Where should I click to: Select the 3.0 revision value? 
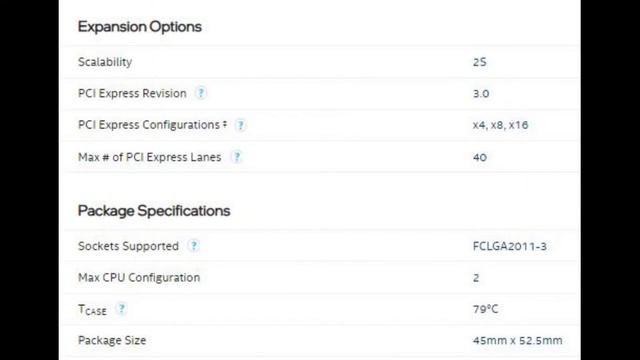point(481,94)
